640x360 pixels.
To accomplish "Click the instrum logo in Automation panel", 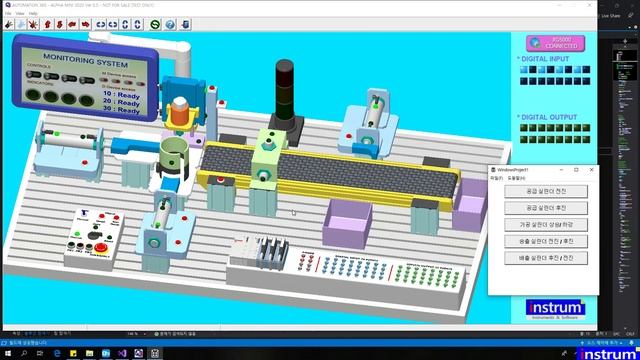I will pyautogui.click(x=555, y=309).
